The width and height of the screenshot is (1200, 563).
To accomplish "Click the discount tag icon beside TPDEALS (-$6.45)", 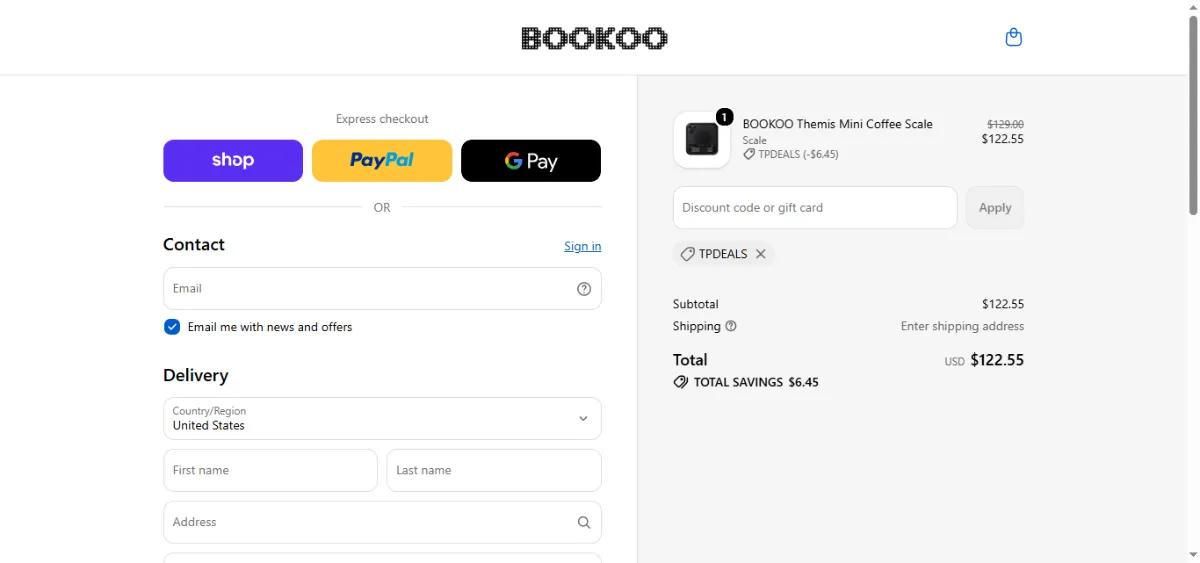I will 749,155.
